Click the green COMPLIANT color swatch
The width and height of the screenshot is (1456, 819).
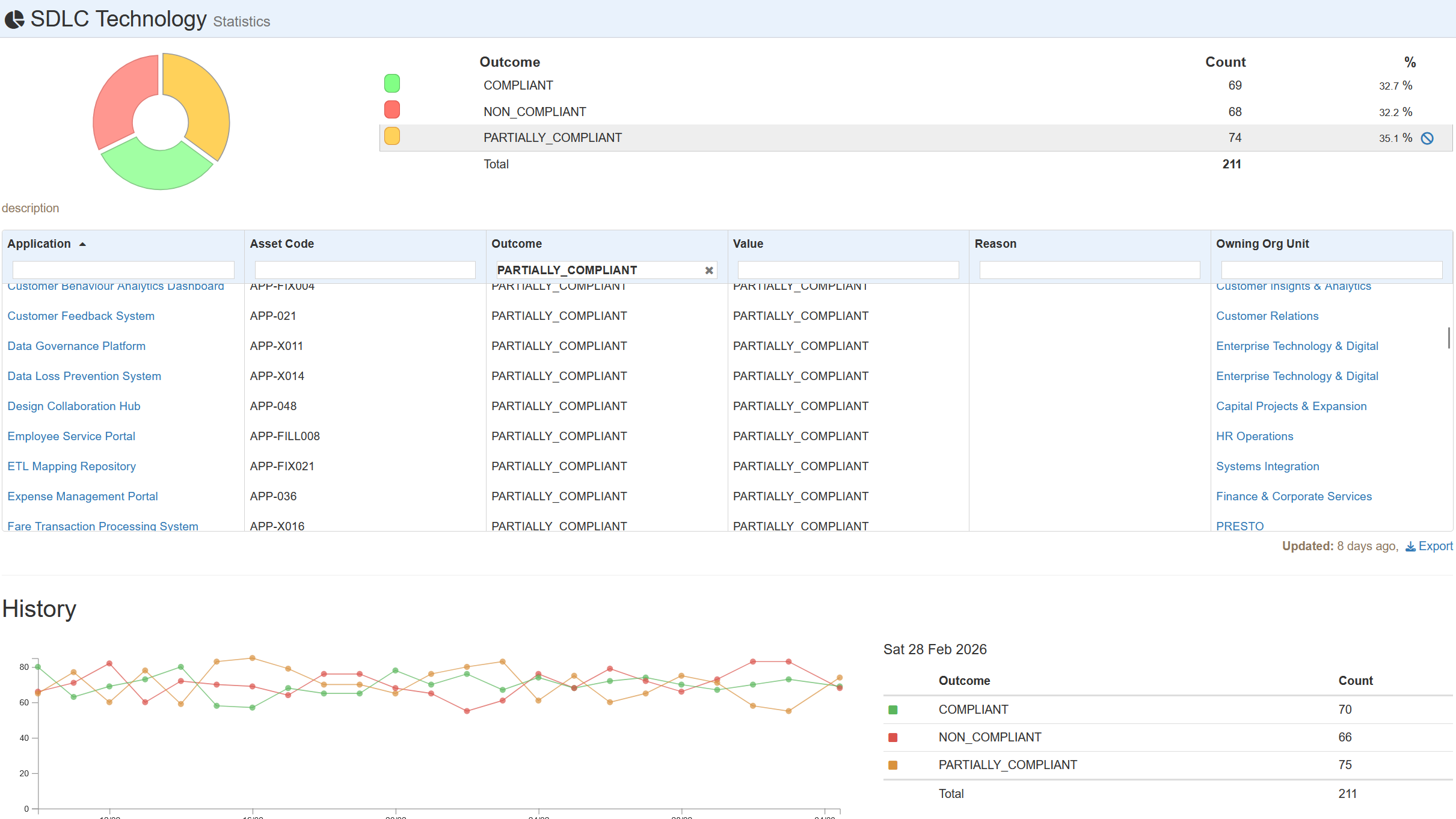coord(392,84)
